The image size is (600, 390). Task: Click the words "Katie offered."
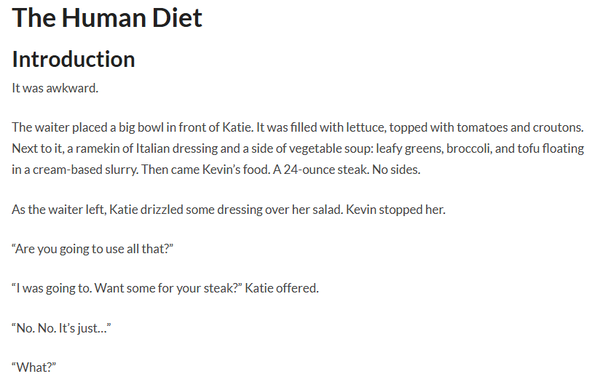coord(282,288)
